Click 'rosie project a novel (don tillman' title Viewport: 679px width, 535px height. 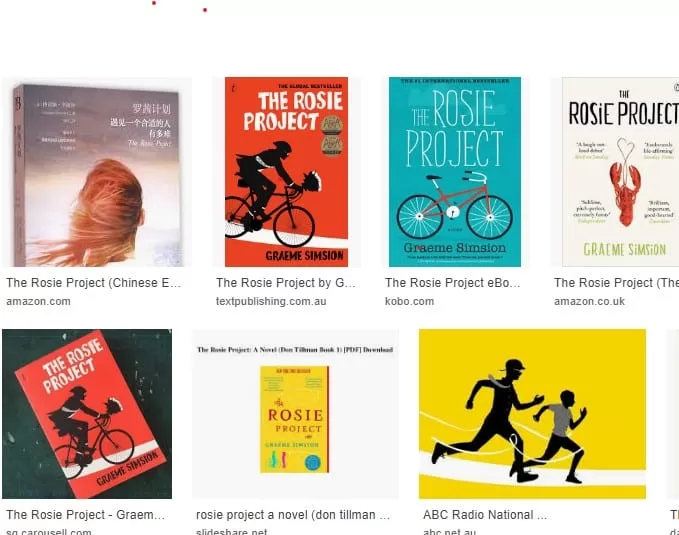293,515
